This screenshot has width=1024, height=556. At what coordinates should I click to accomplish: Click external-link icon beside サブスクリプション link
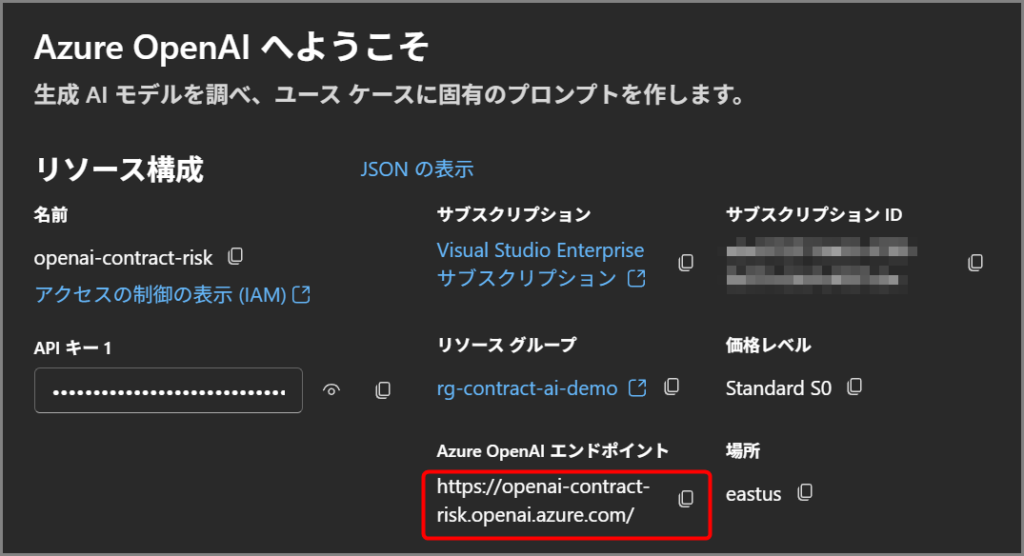coord(636,279)
